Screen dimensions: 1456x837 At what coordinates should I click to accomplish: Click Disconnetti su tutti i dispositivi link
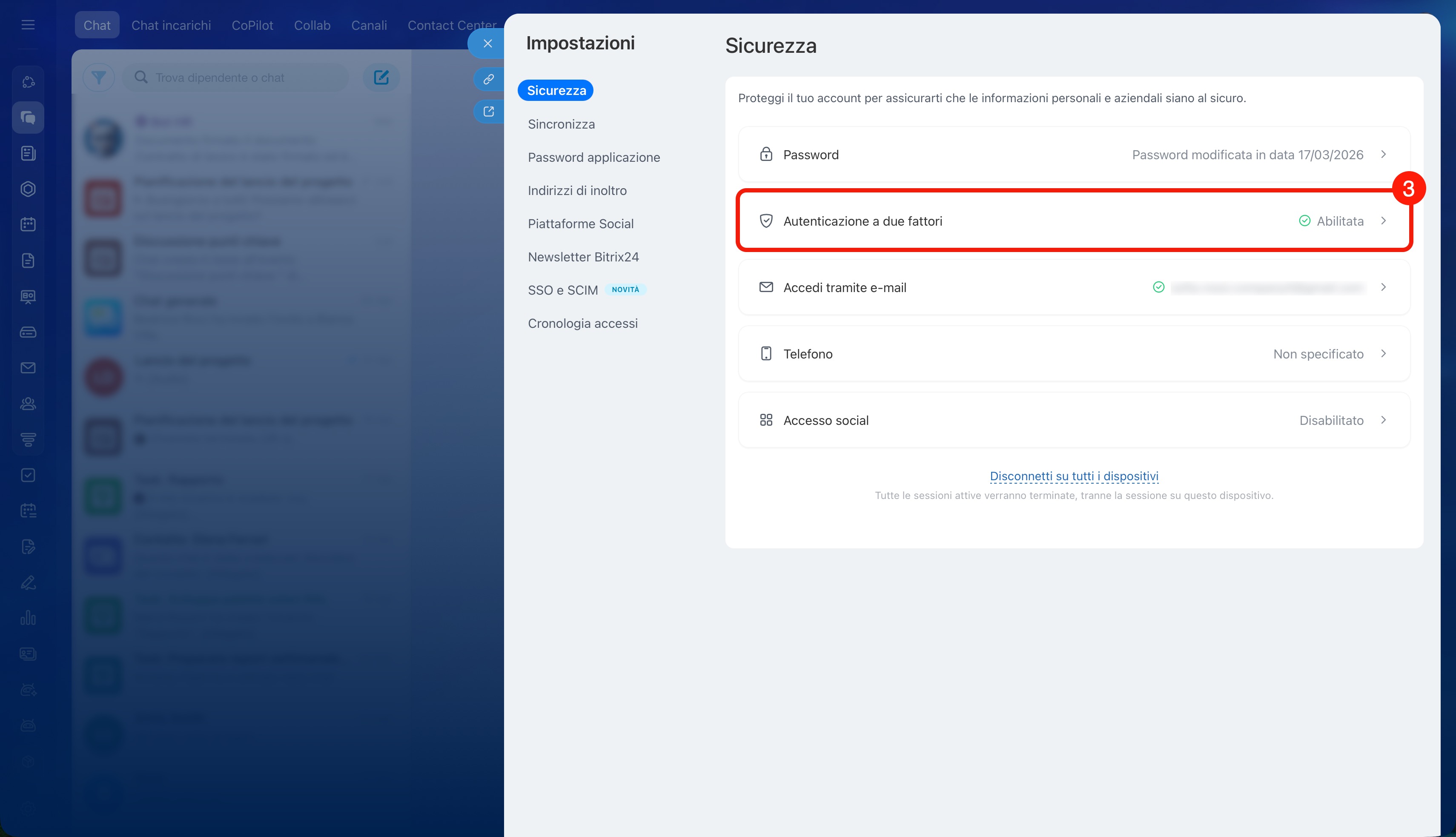click(x=1073, y=476)
